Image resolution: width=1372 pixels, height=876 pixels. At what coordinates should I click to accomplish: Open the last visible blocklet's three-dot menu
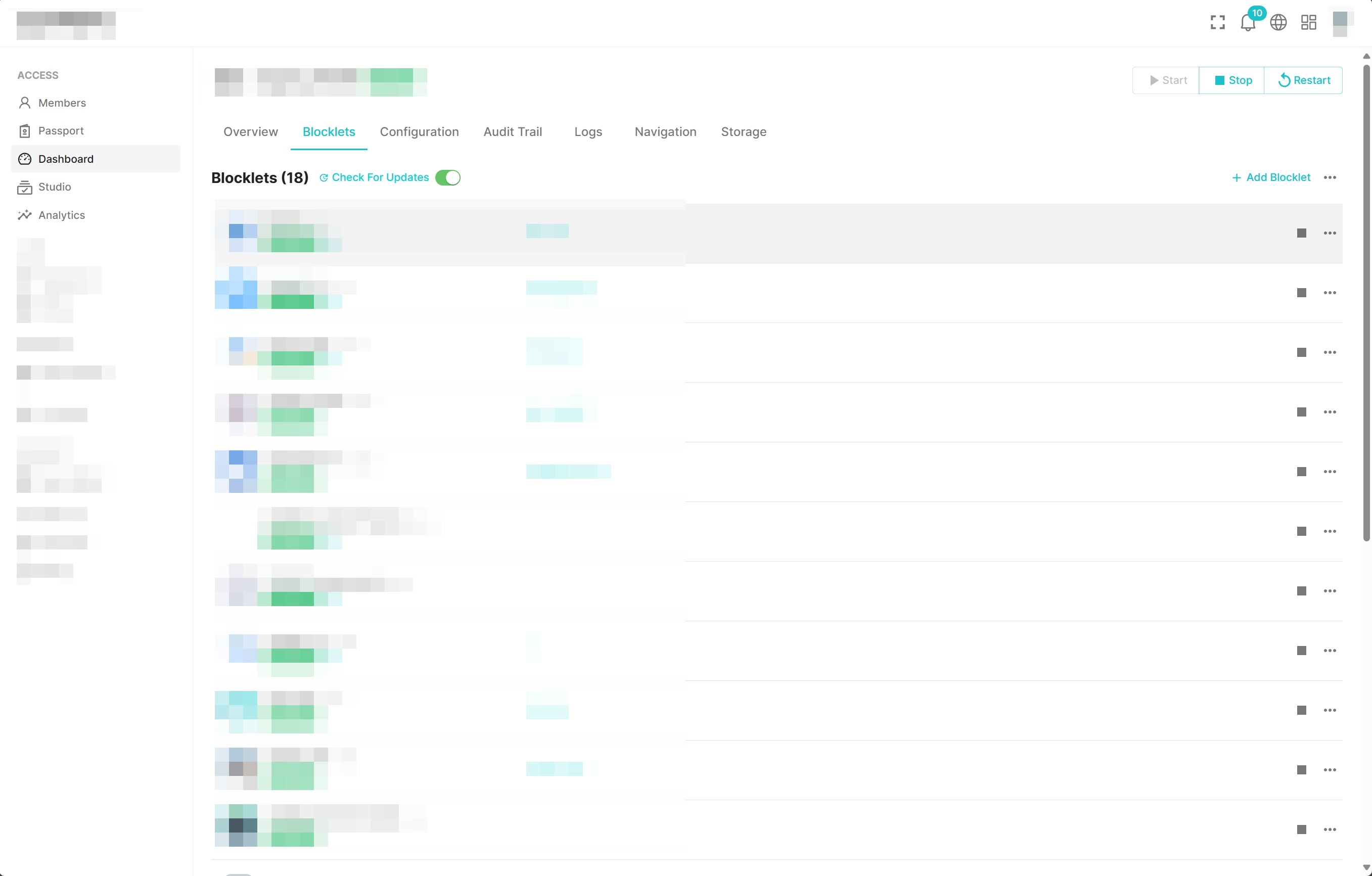coord(1330,829)
